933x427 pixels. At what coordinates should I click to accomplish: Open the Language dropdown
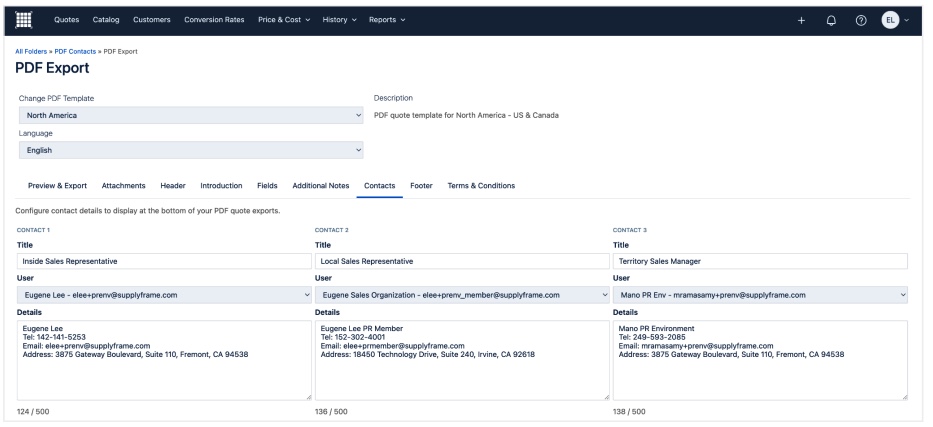[x=191, y=150]
